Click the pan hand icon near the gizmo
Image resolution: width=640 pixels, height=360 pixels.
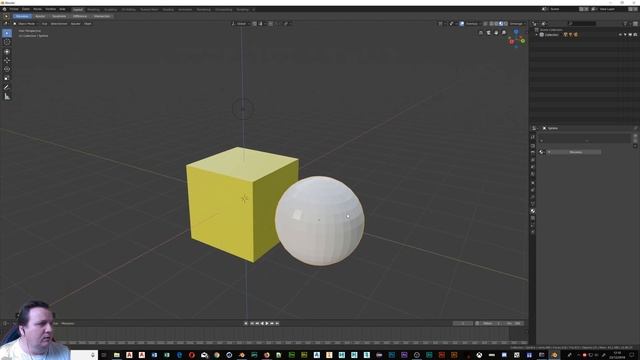[496, 33]
